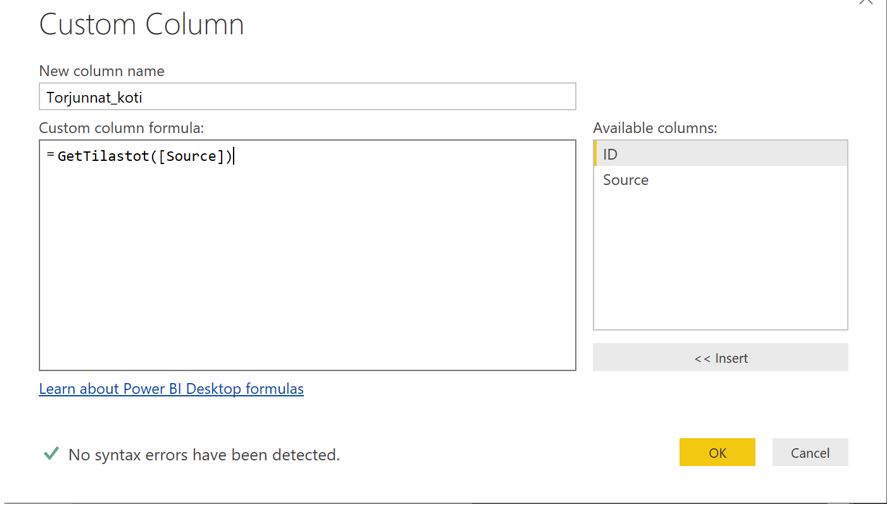Open Learn about Power BI Desktop formulas
Viewport: 896px width, 522px height.
[x=171, y=388]
